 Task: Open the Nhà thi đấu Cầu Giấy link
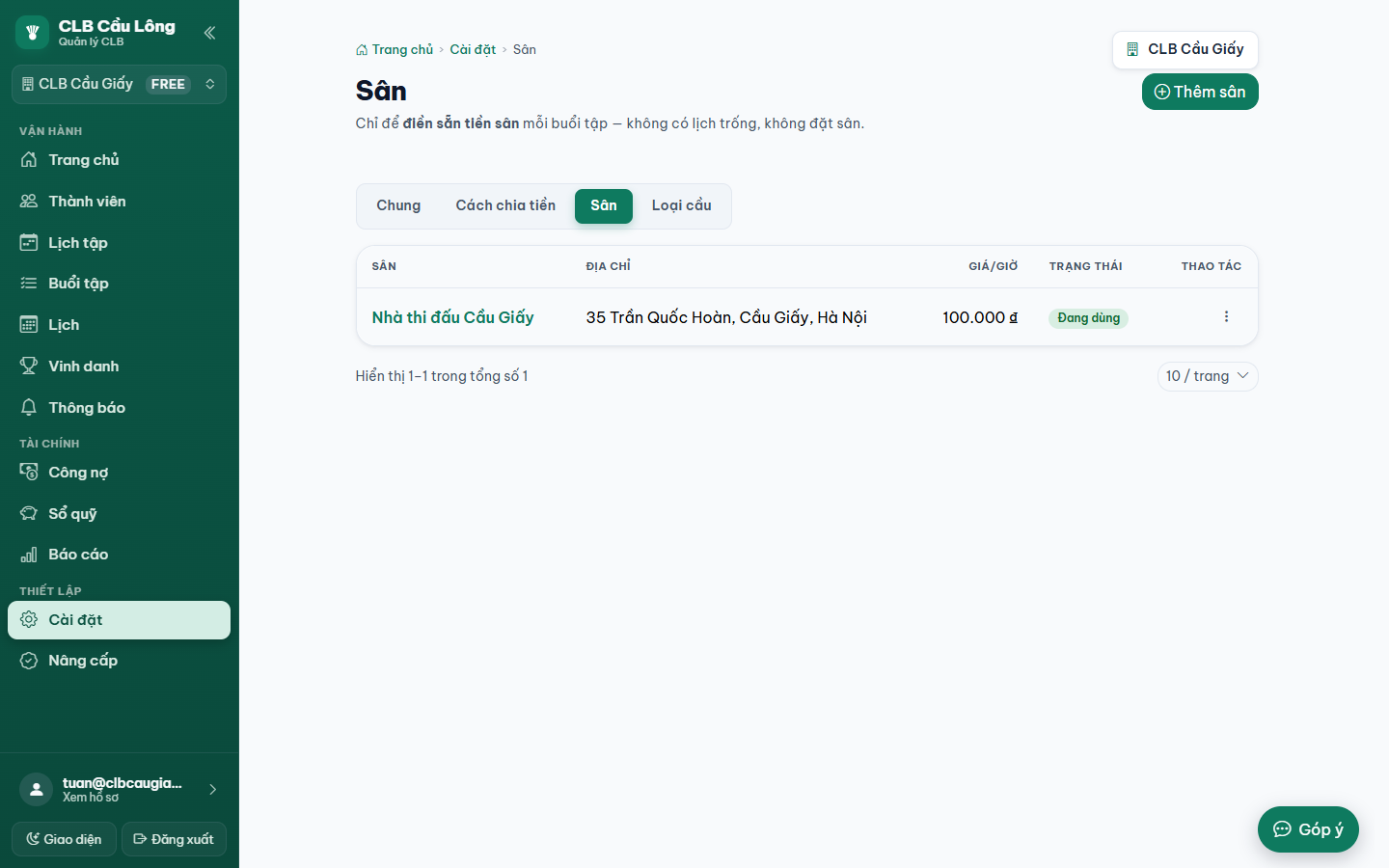click(x=452, y=317)
